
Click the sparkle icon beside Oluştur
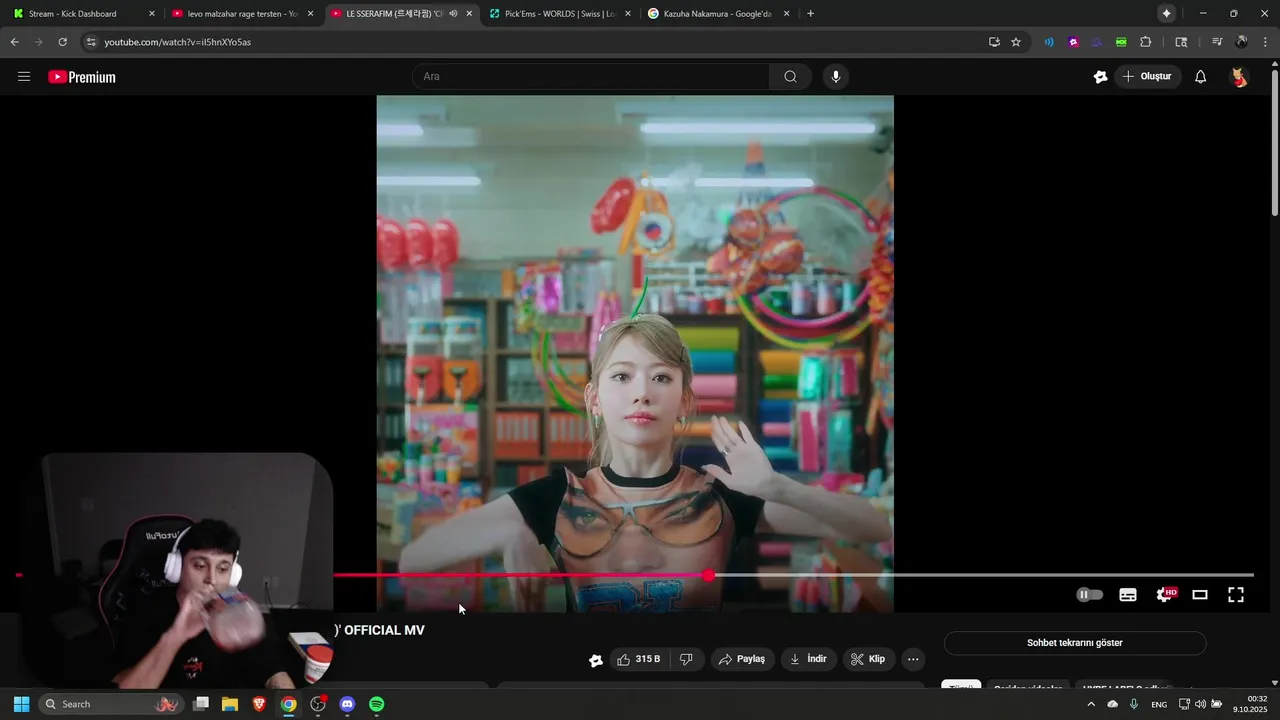(1100, 77)
